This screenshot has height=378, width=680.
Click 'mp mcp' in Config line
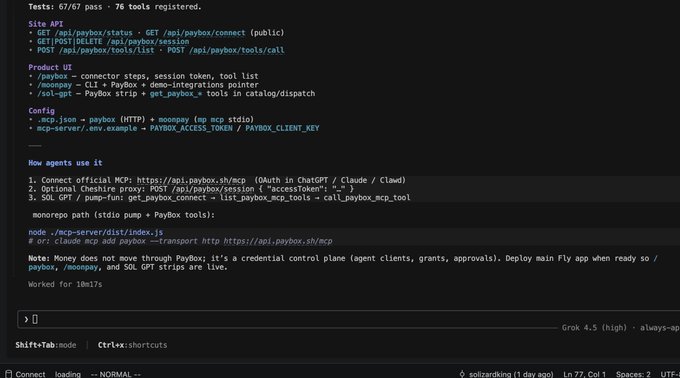click(210, 120)
